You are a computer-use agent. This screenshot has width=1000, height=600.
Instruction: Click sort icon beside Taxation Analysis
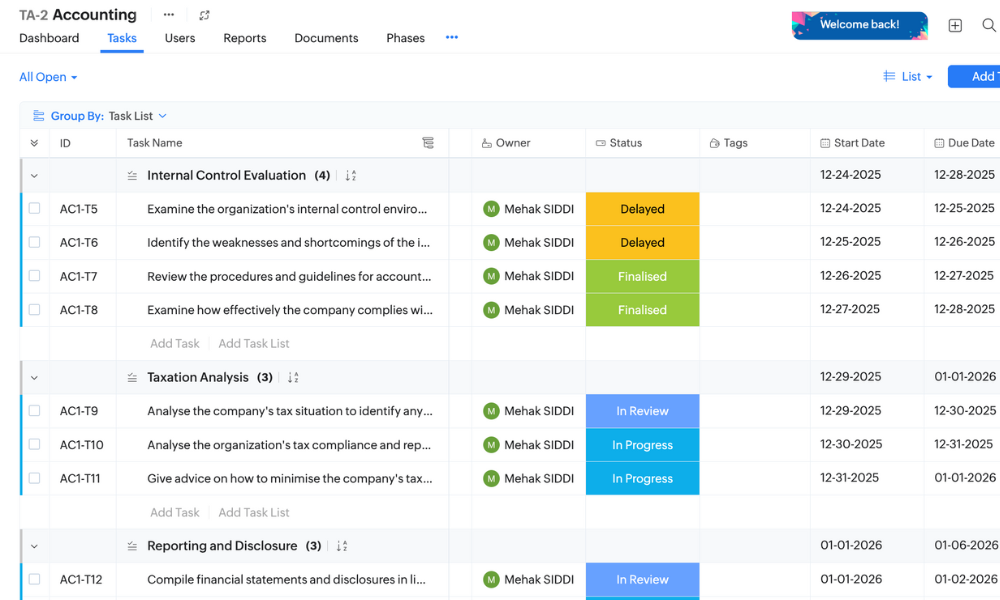point(293,378)
